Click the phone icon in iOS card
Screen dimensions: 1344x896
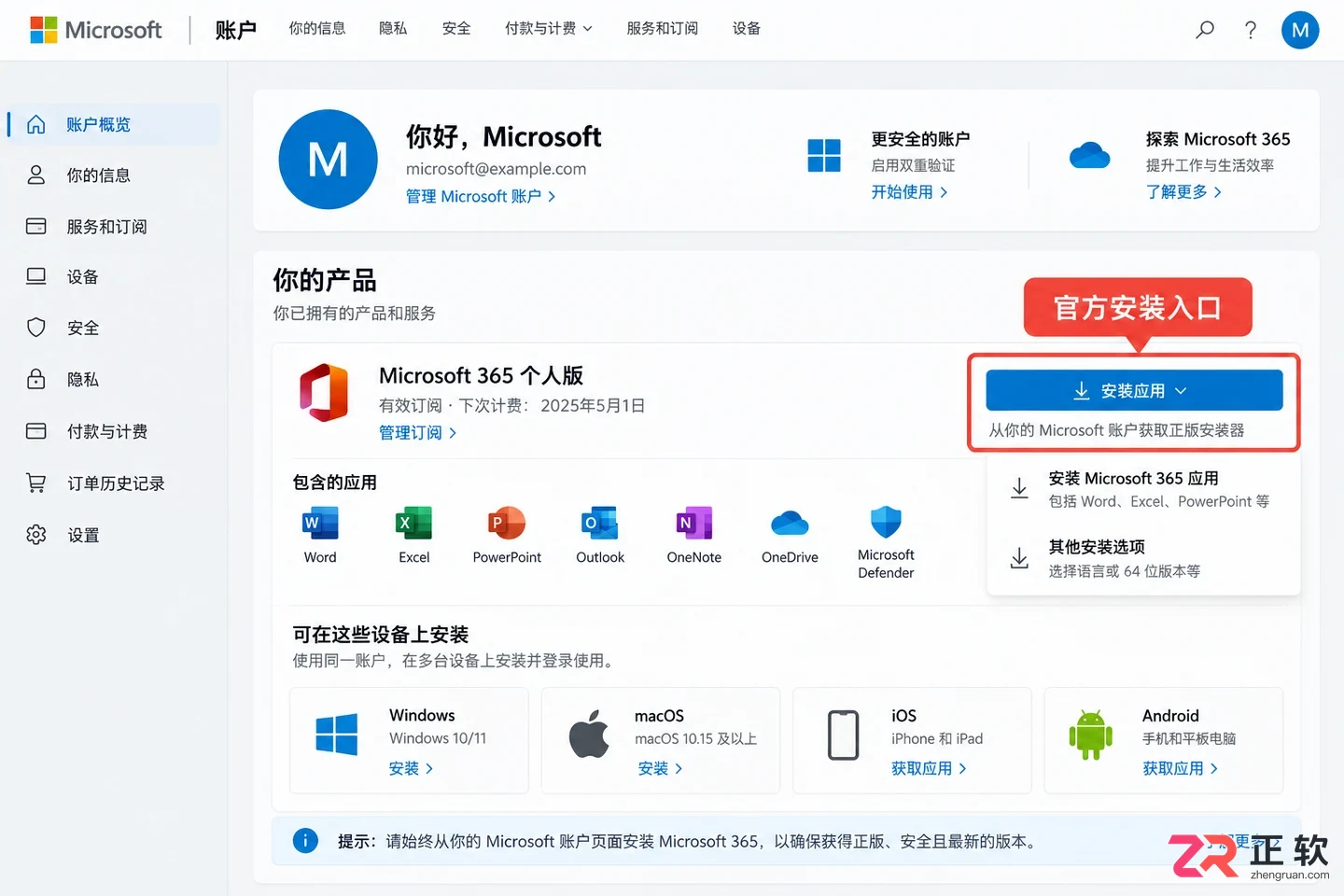(843, 735)
